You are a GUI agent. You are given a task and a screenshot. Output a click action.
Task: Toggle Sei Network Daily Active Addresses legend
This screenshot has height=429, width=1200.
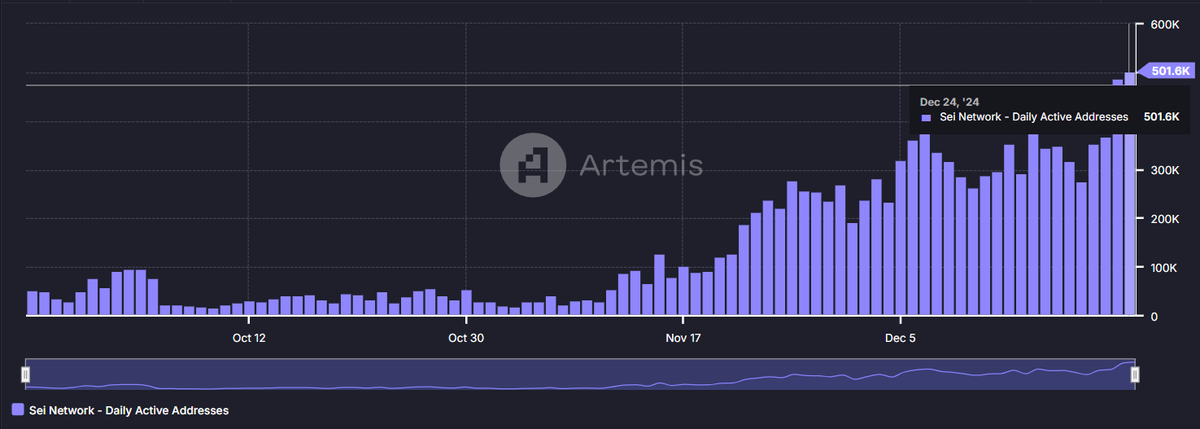(x=120, y=410)
